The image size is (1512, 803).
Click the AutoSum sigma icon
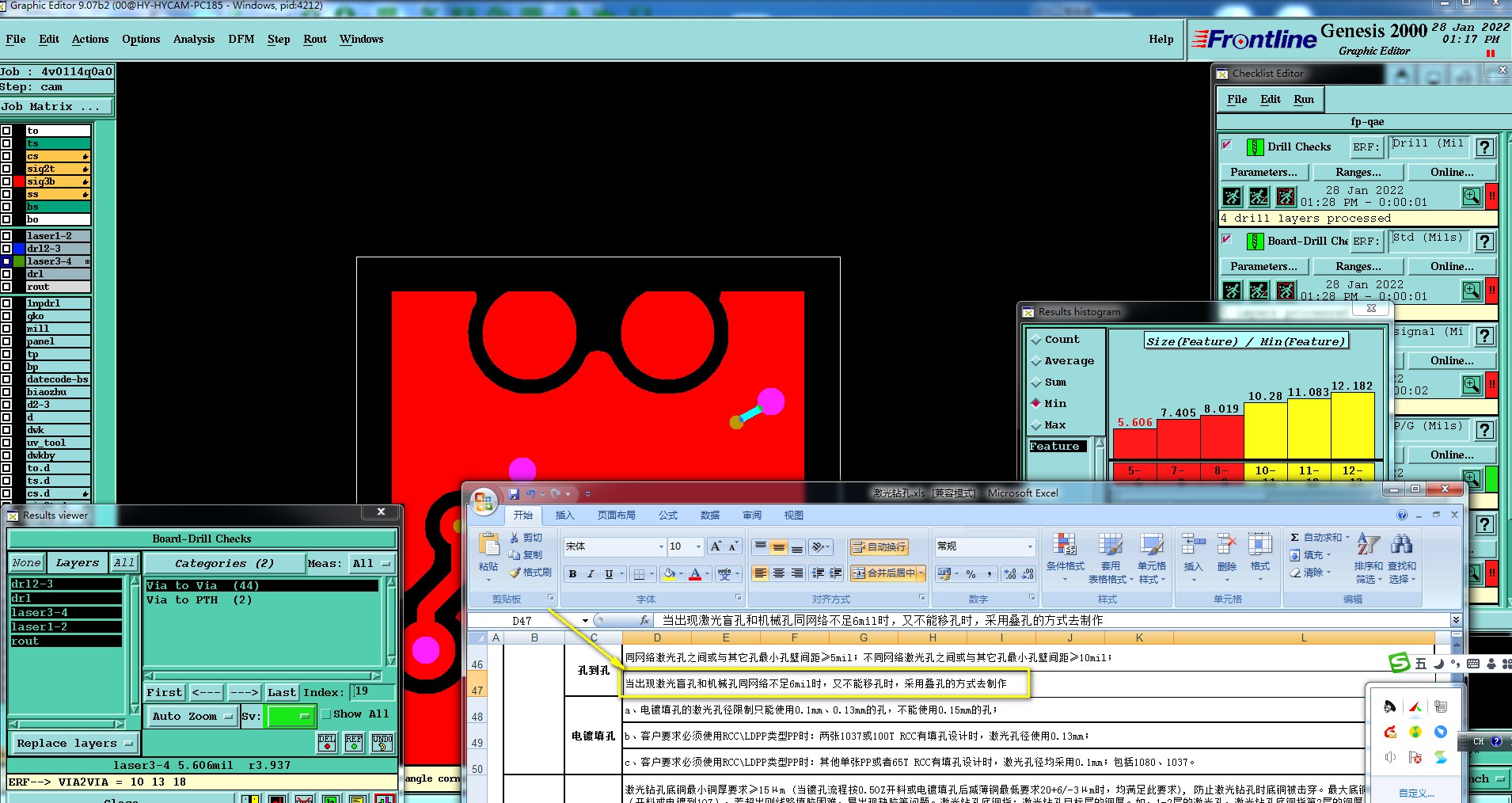(1294, 538)
